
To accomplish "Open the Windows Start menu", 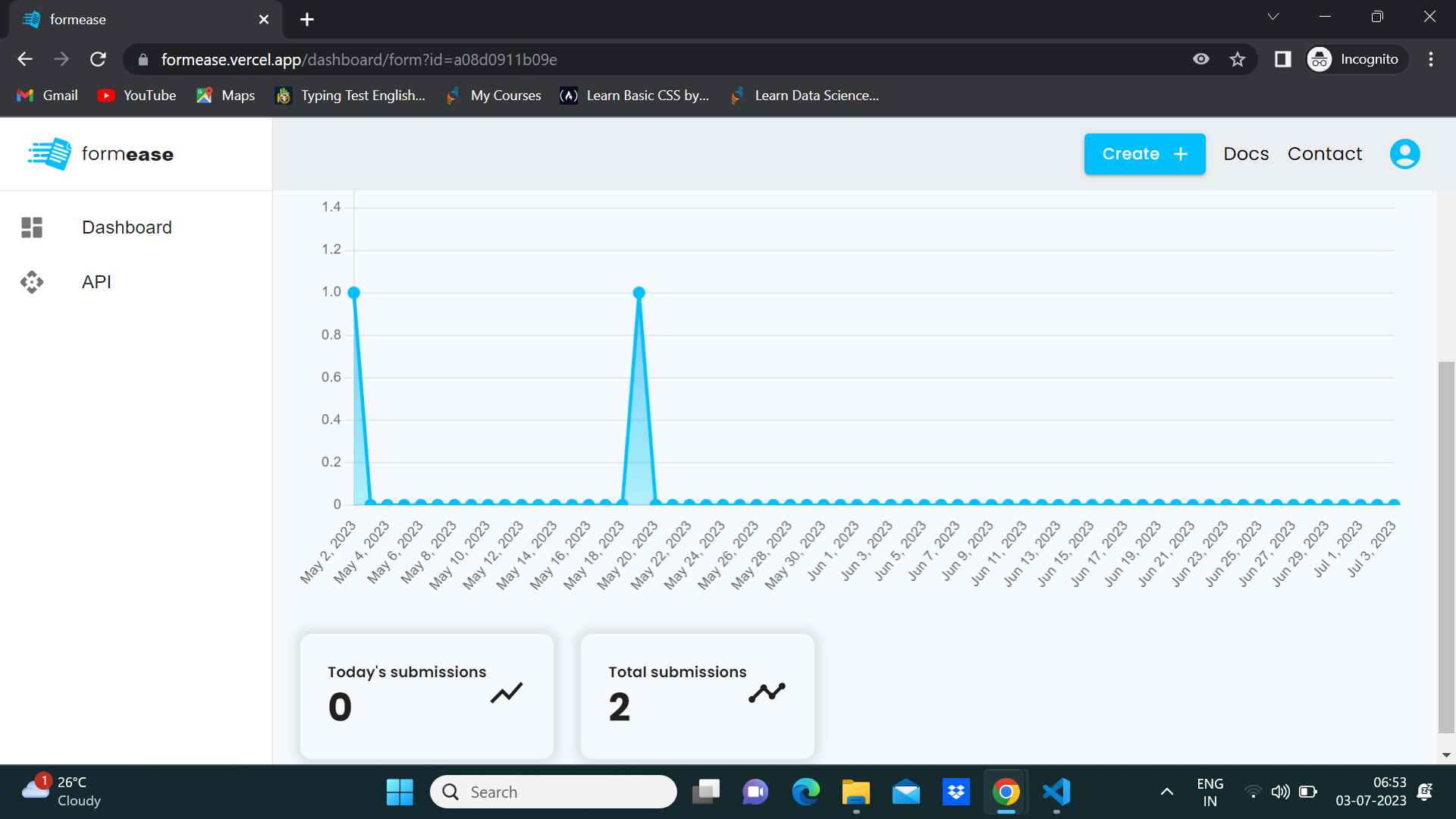I will (400, 792).
